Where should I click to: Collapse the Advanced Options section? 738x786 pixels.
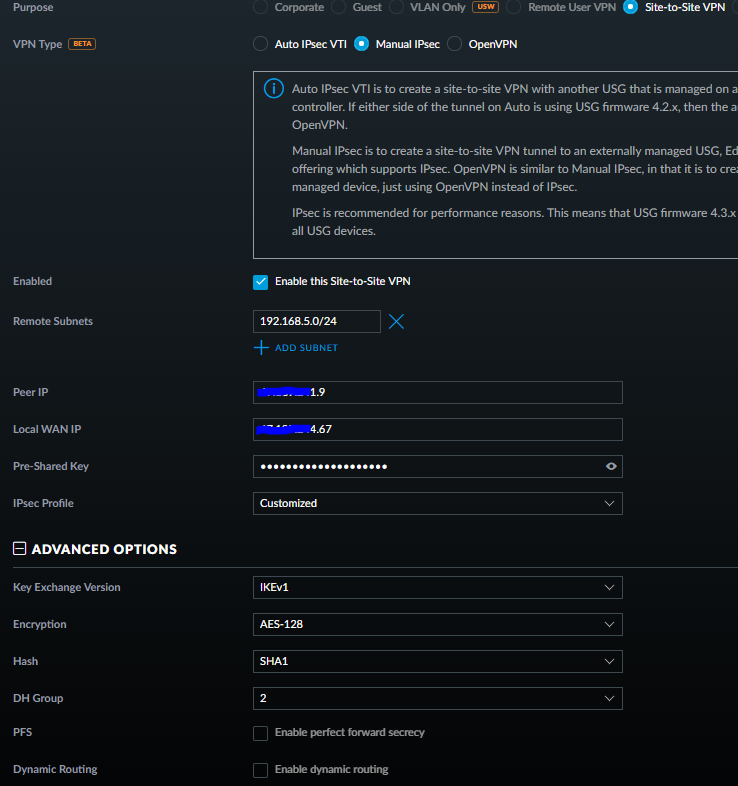coord(19,549)
